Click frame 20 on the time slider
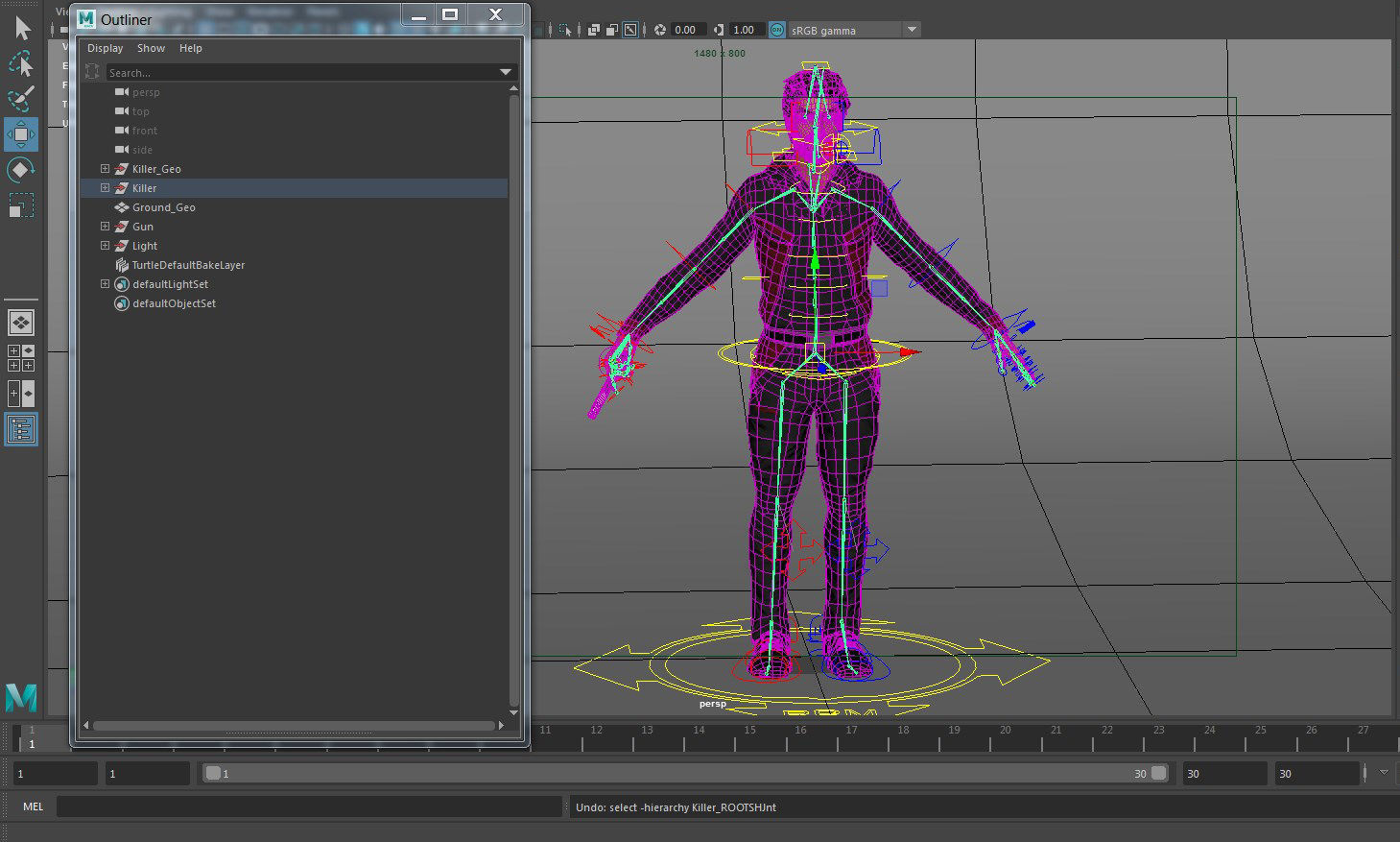The image size is (1400, 842). 1005,732
